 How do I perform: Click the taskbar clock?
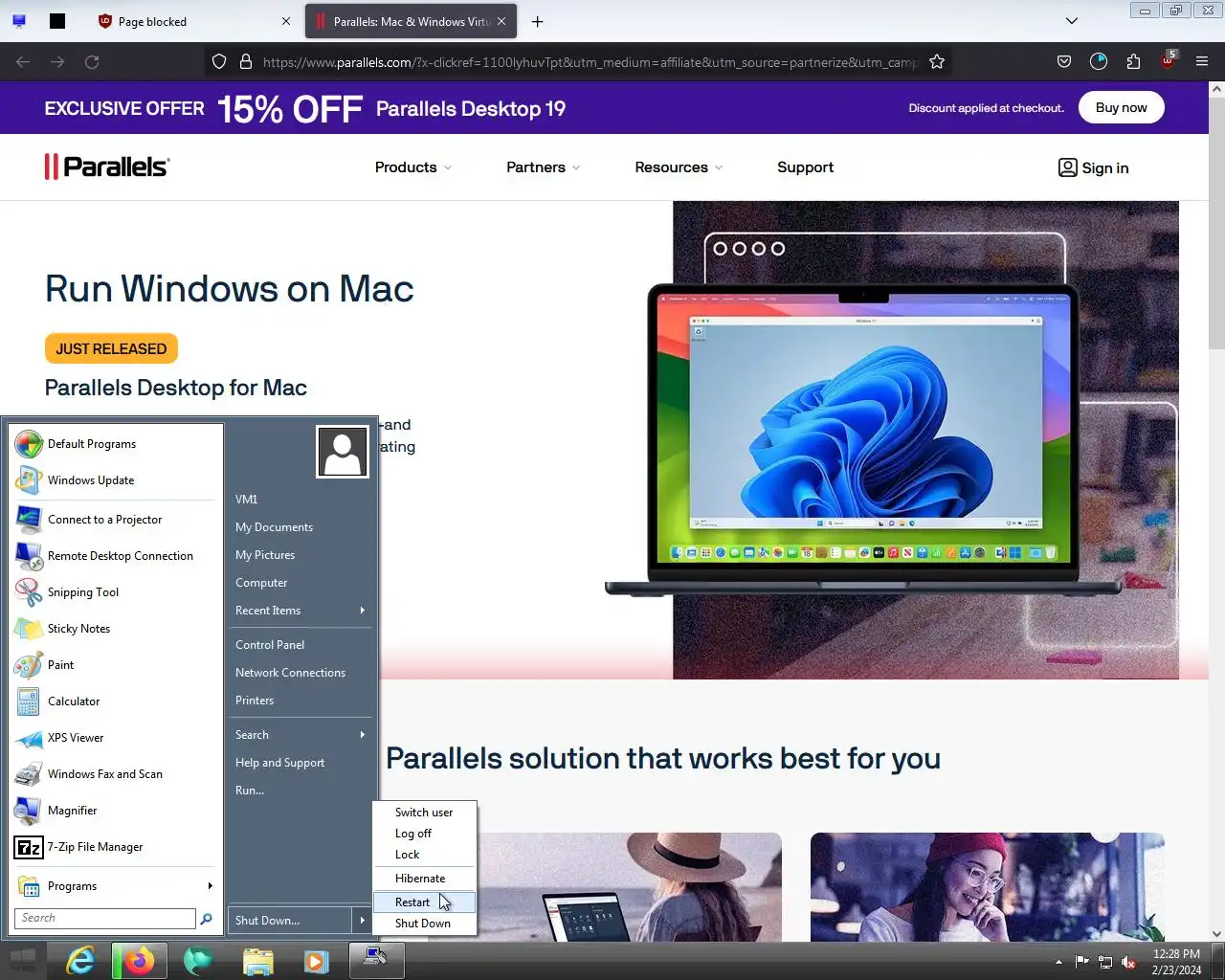(1176, 962)
